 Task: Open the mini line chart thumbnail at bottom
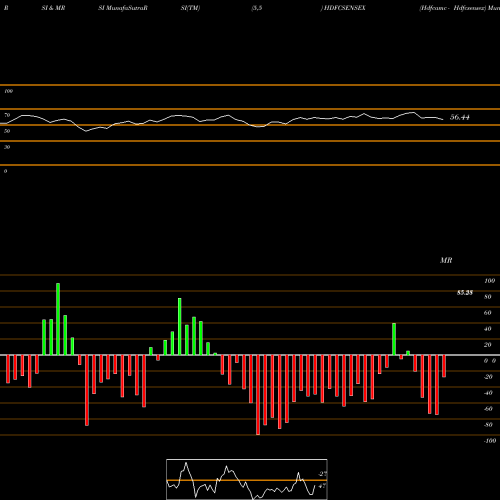point(247,479)
